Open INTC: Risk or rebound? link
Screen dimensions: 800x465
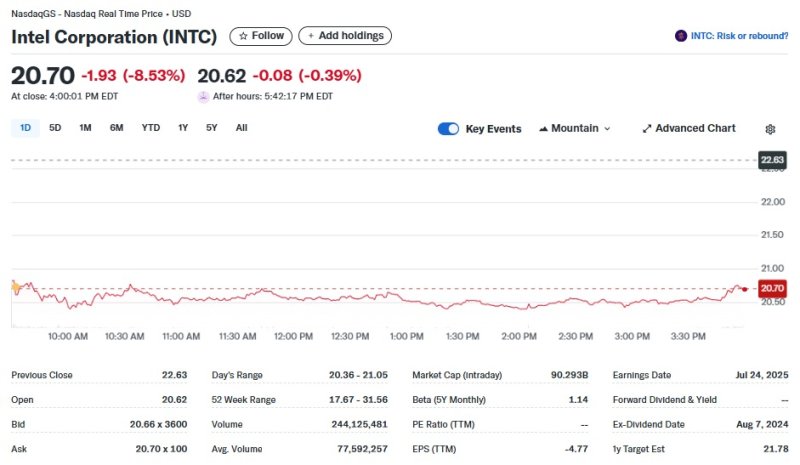click(x=739, y=36)
